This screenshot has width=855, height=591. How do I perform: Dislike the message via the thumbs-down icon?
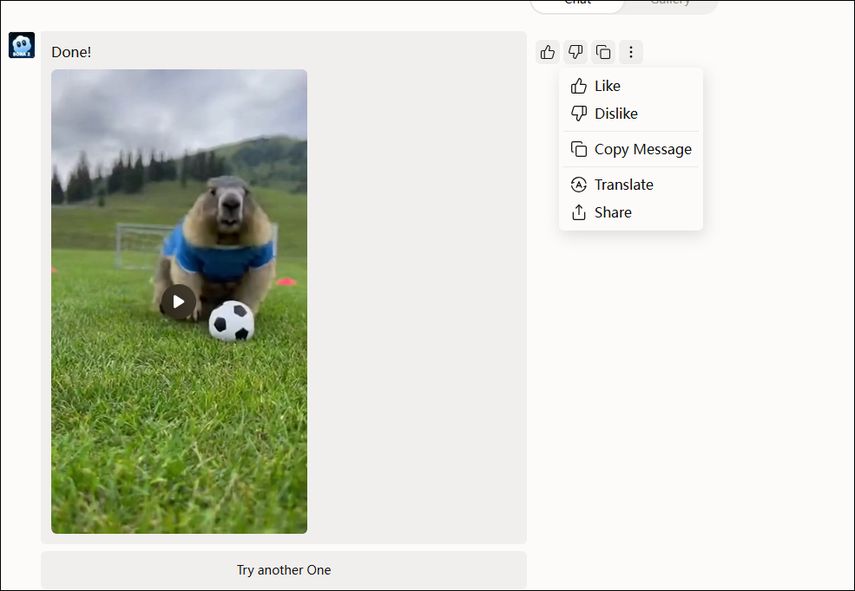click(x=575, y=52)
